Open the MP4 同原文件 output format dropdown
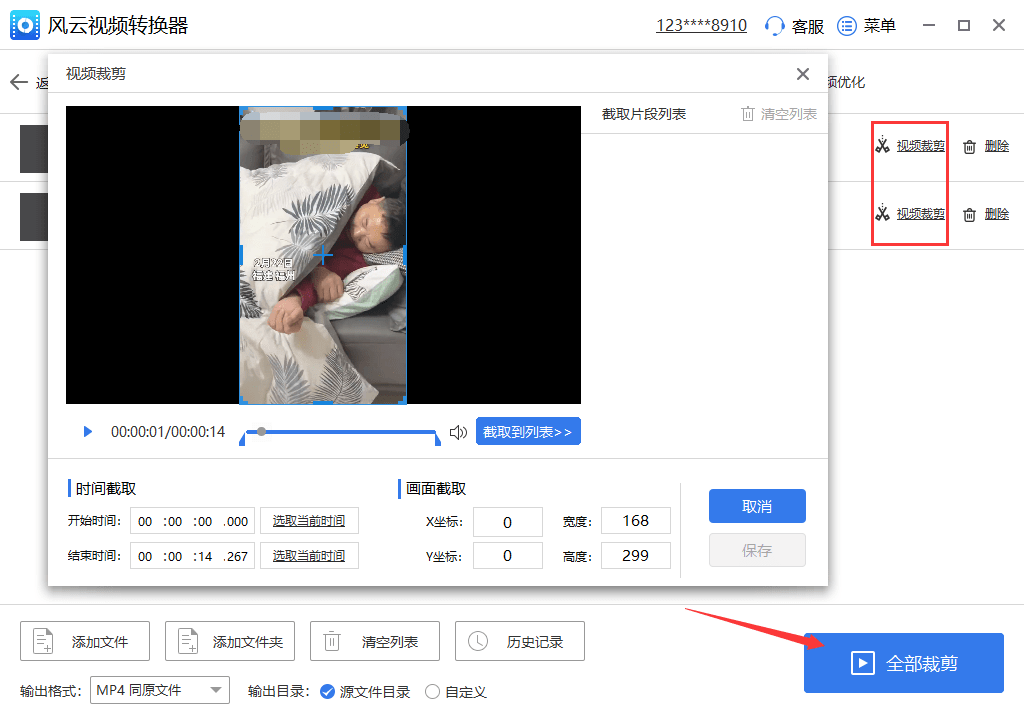Image resolution: width=1024 pixels, height=720 pixels. [x=159, y=690]
